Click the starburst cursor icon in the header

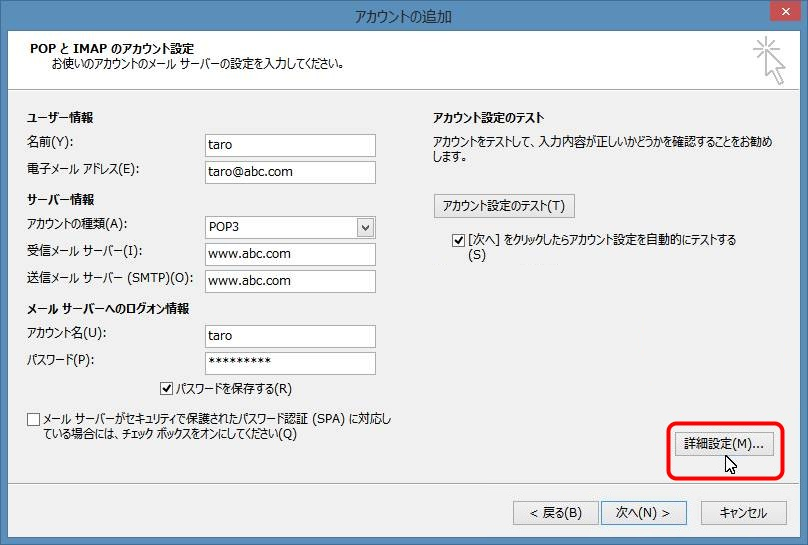coord(768,60)
